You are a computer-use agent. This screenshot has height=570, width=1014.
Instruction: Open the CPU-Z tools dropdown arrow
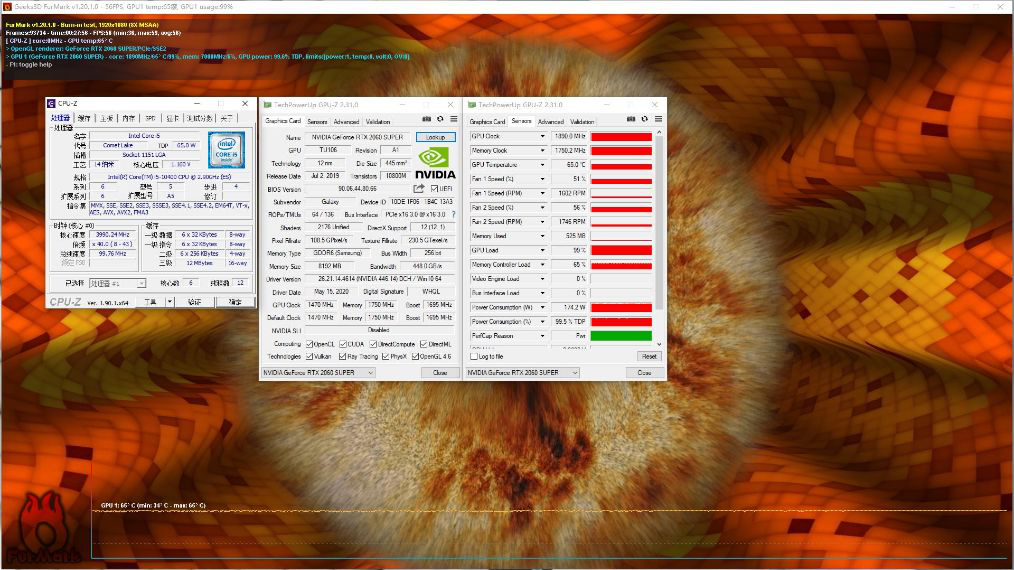point(170,301)
